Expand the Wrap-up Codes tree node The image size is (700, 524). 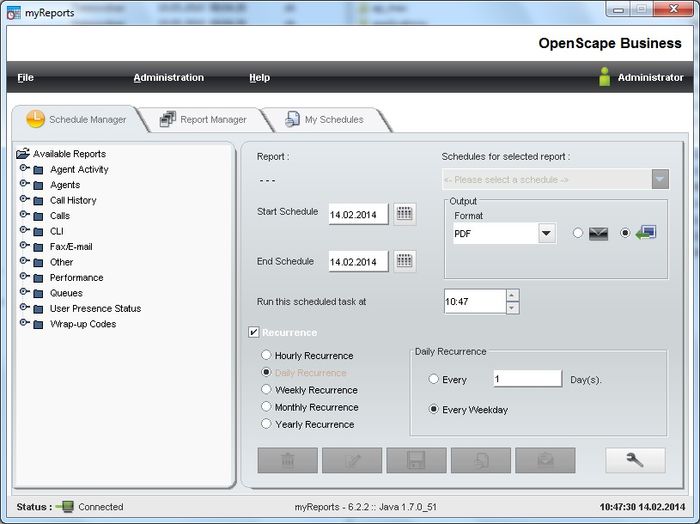tap(24, 323)
